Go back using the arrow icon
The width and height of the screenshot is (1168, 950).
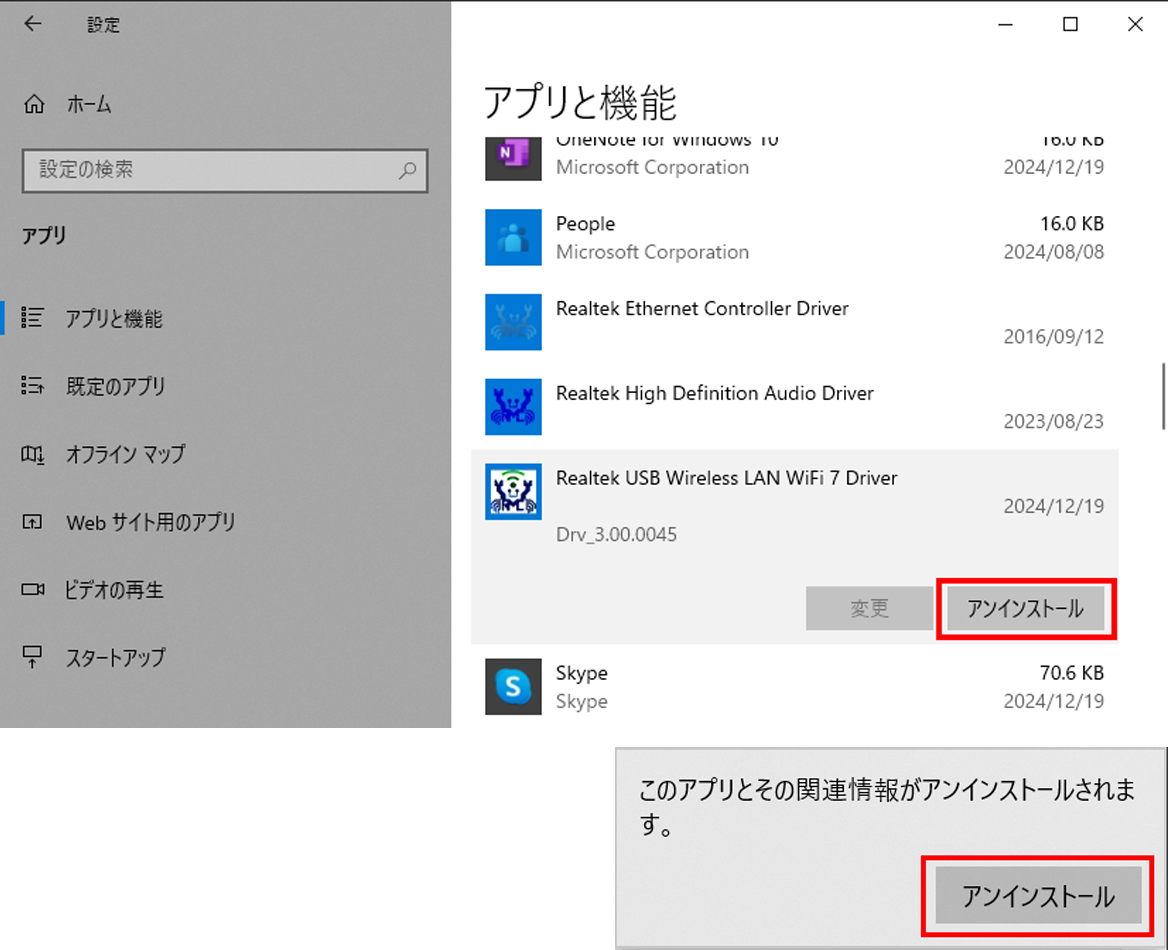33,24
